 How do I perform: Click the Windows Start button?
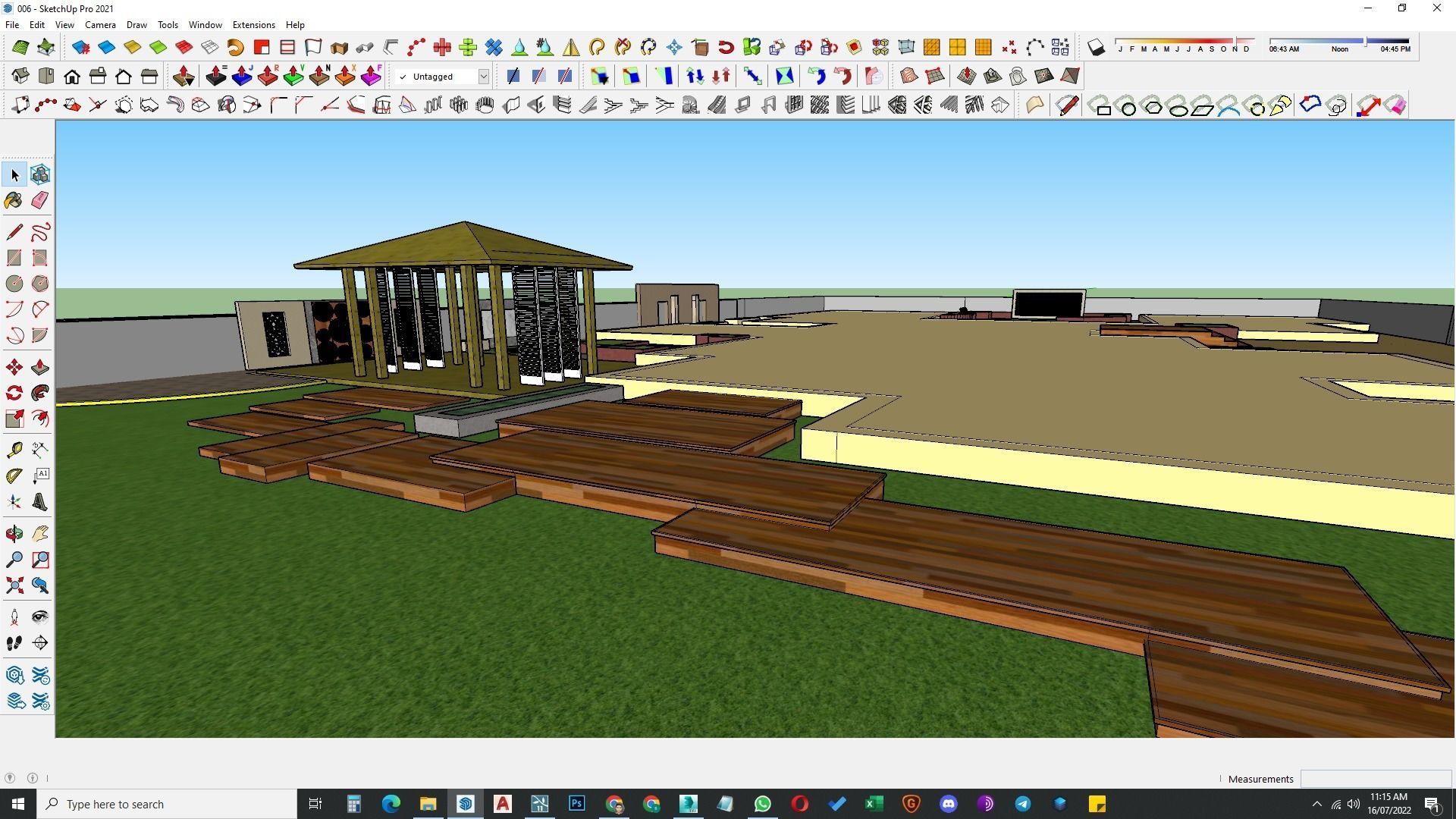(18, 804)
